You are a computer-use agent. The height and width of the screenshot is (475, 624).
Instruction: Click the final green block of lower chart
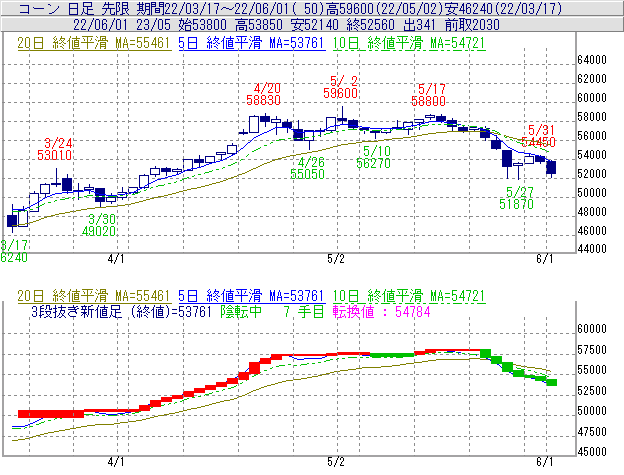tap(552, 382)
